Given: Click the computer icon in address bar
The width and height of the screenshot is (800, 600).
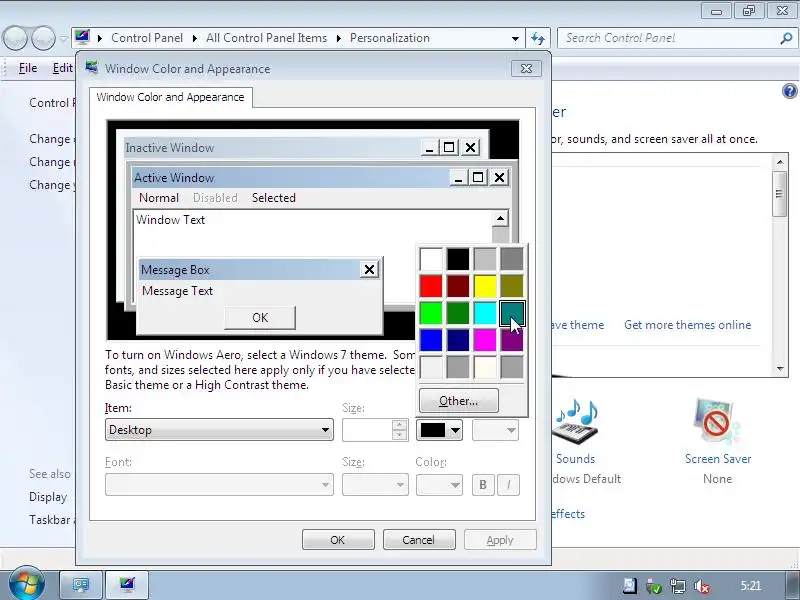Looking at the screenshot, I should 82,38.
